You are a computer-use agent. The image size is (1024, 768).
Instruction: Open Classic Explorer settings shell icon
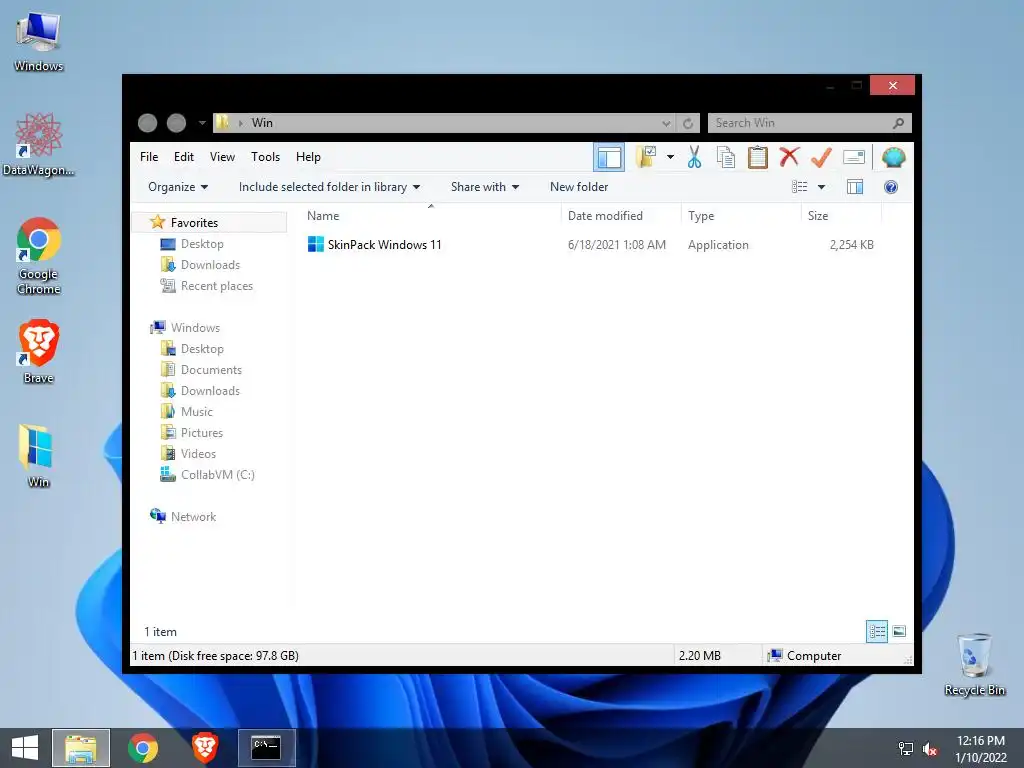coord(893,157)
